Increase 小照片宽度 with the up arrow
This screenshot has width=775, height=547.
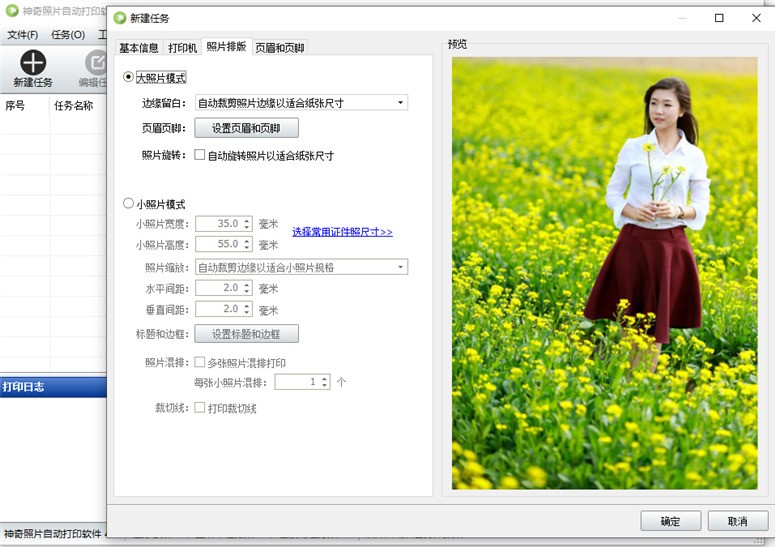pos(247,220)
